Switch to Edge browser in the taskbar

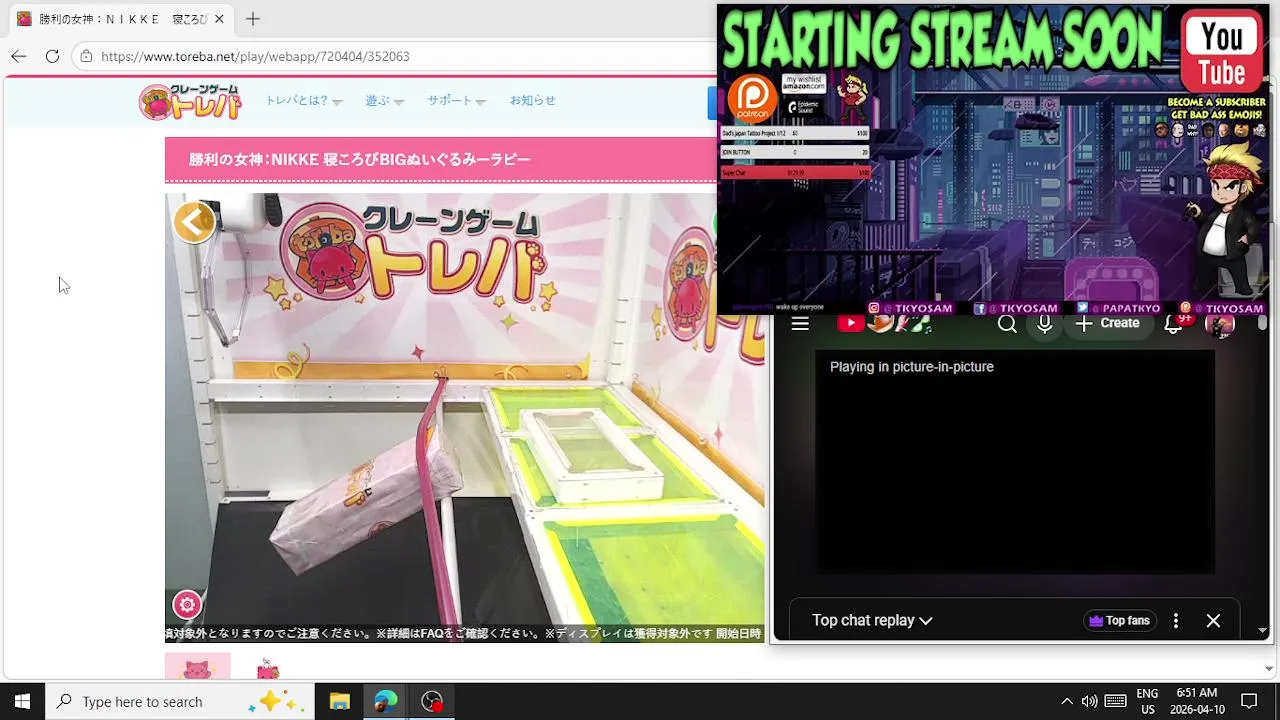(385, 701)
